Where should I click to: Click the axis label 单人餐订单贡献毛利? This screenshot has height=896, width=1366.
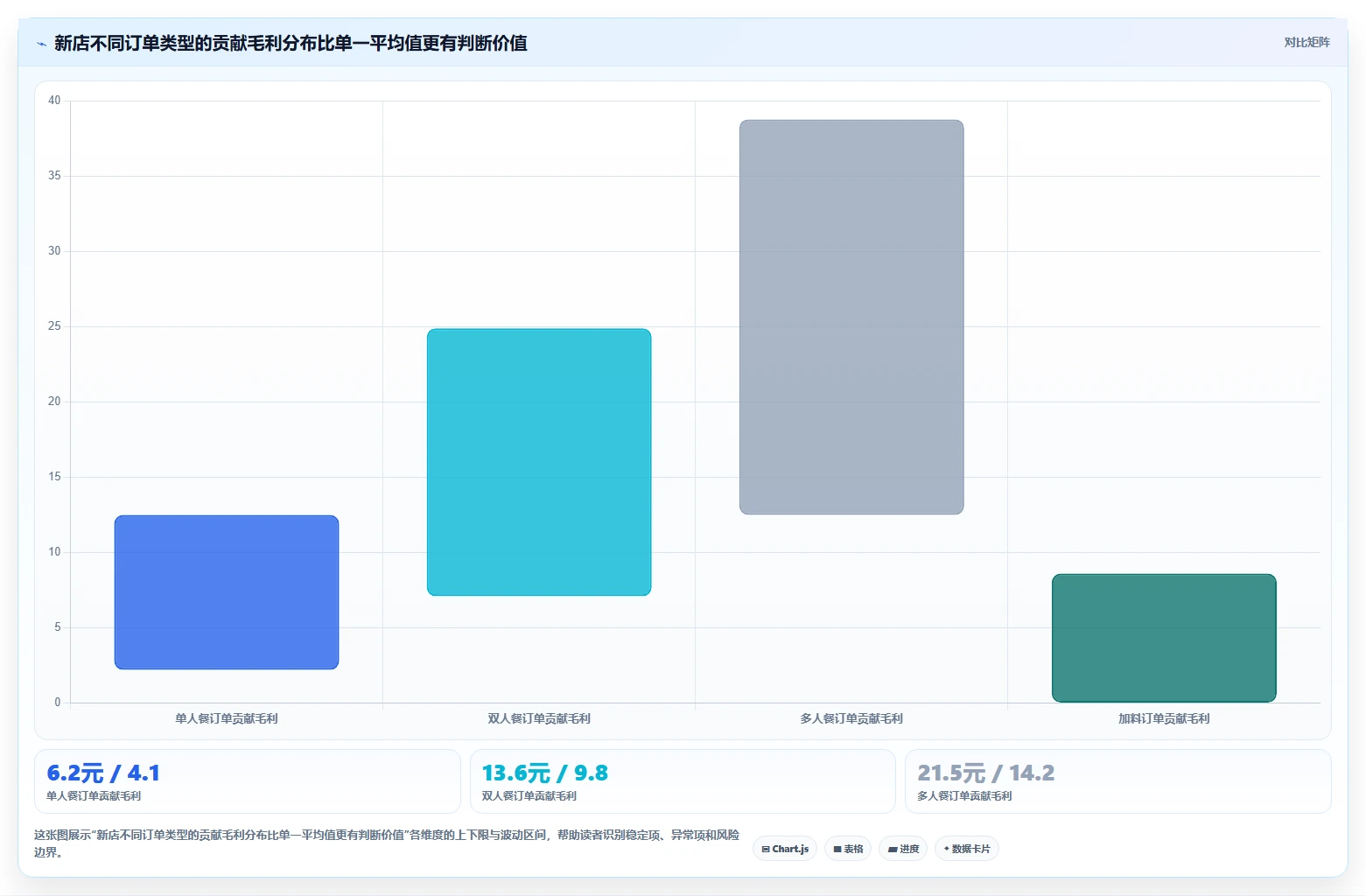[x=227, y=718]
